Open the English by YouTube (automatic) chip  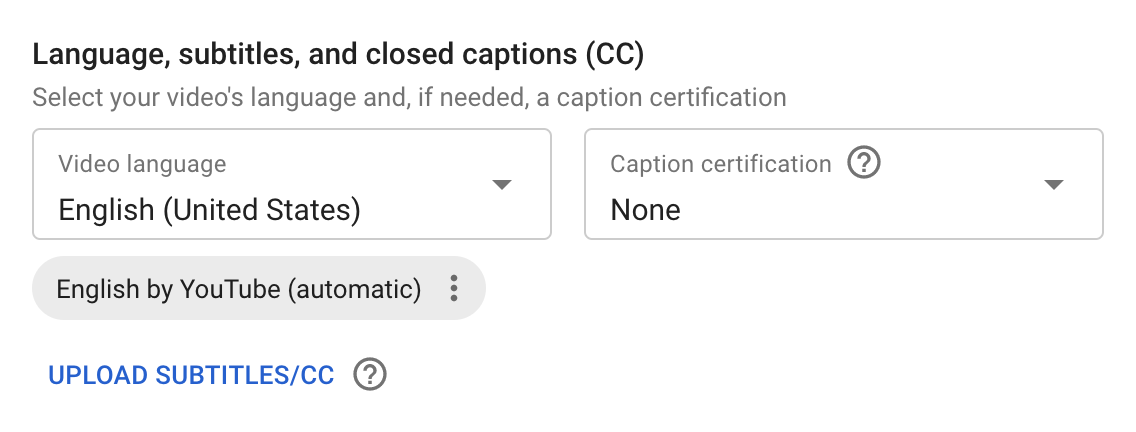coord(259,288)
